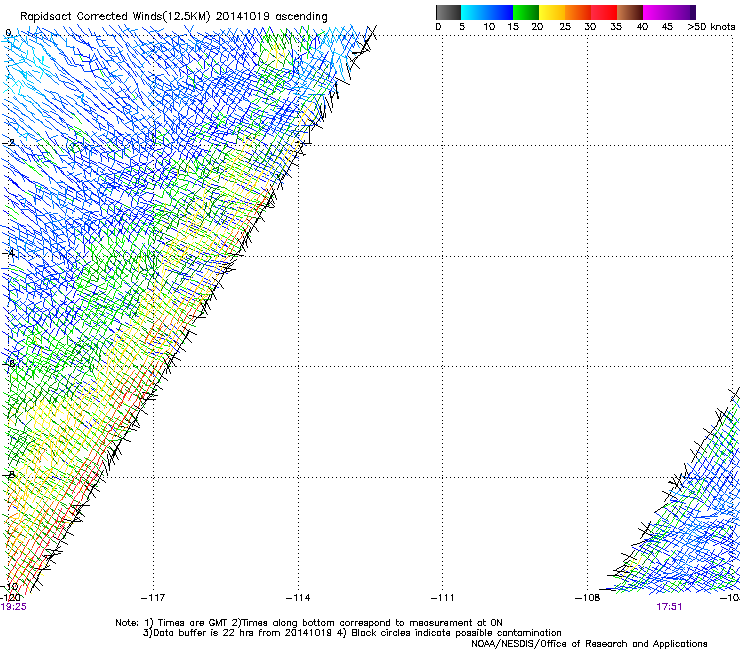Click the cyan 5-10 knots color swatch
The height and width of the screenshot is (650, 740).
[x=474, y=12]
